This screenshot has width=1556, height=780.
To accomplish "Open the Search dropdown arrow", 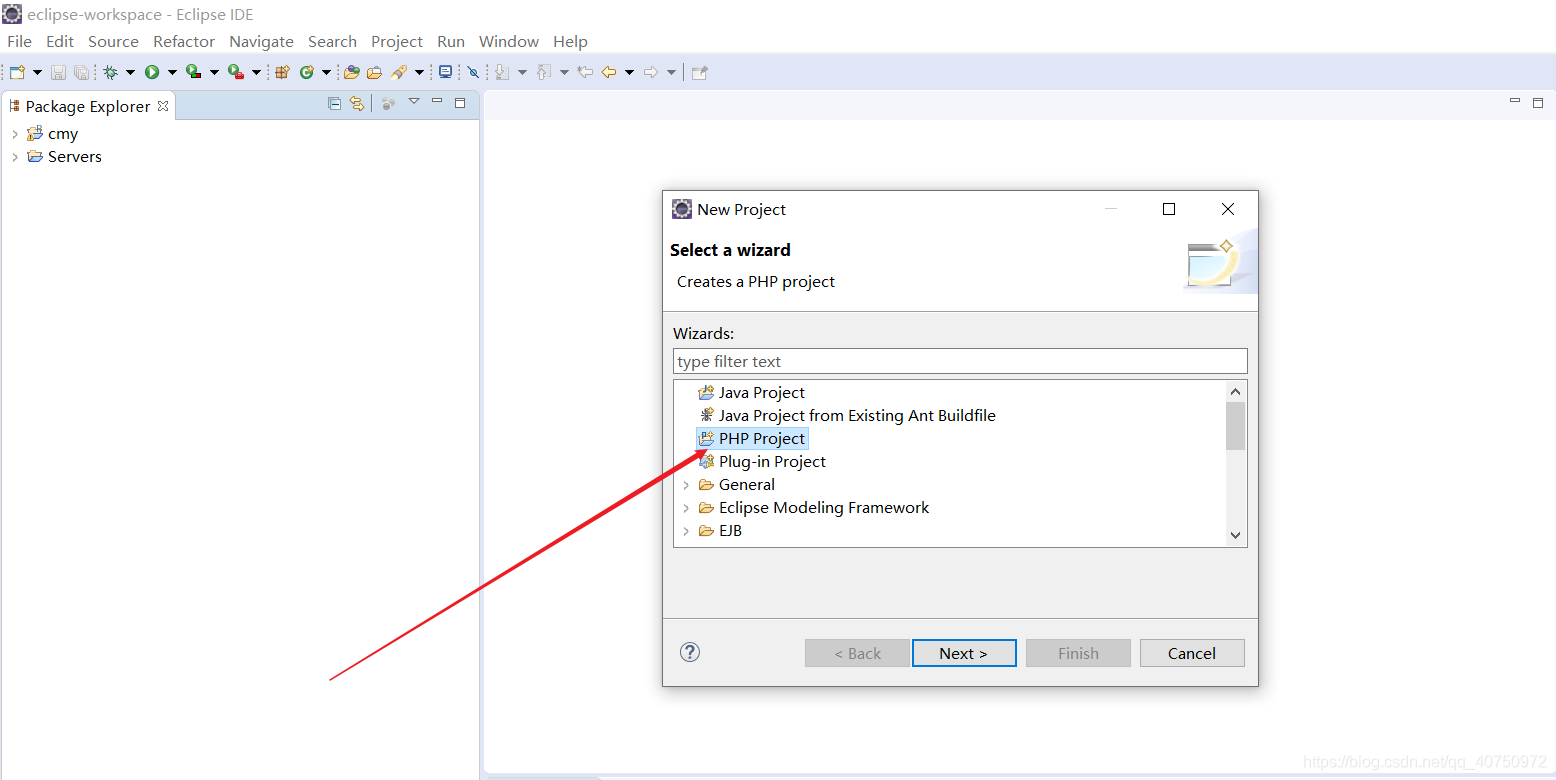I will tap(419, 72).
